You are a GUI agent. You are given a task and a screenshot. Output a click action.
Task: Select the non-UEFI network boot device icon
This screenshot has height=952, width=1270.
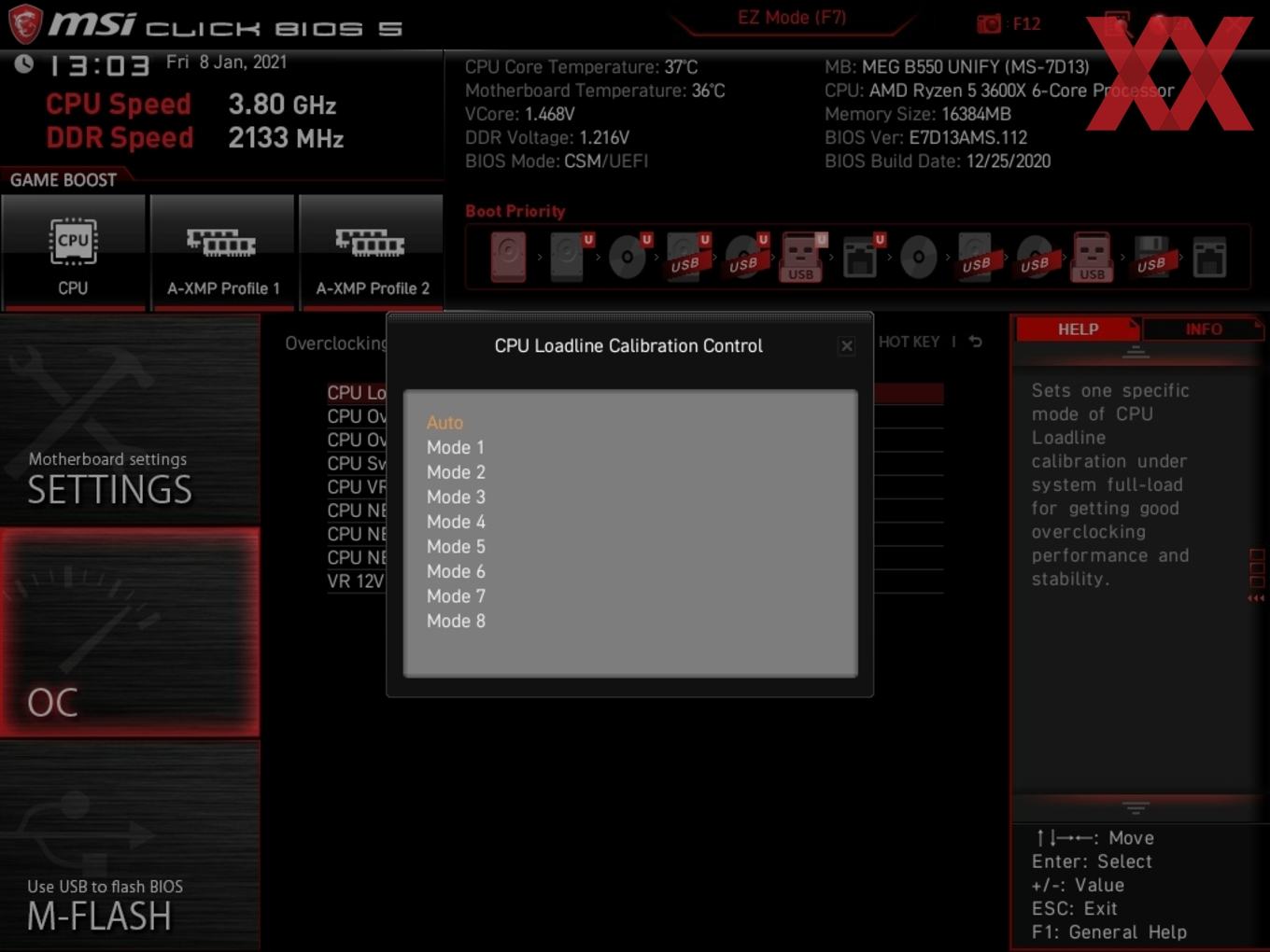click(1209, 257)
